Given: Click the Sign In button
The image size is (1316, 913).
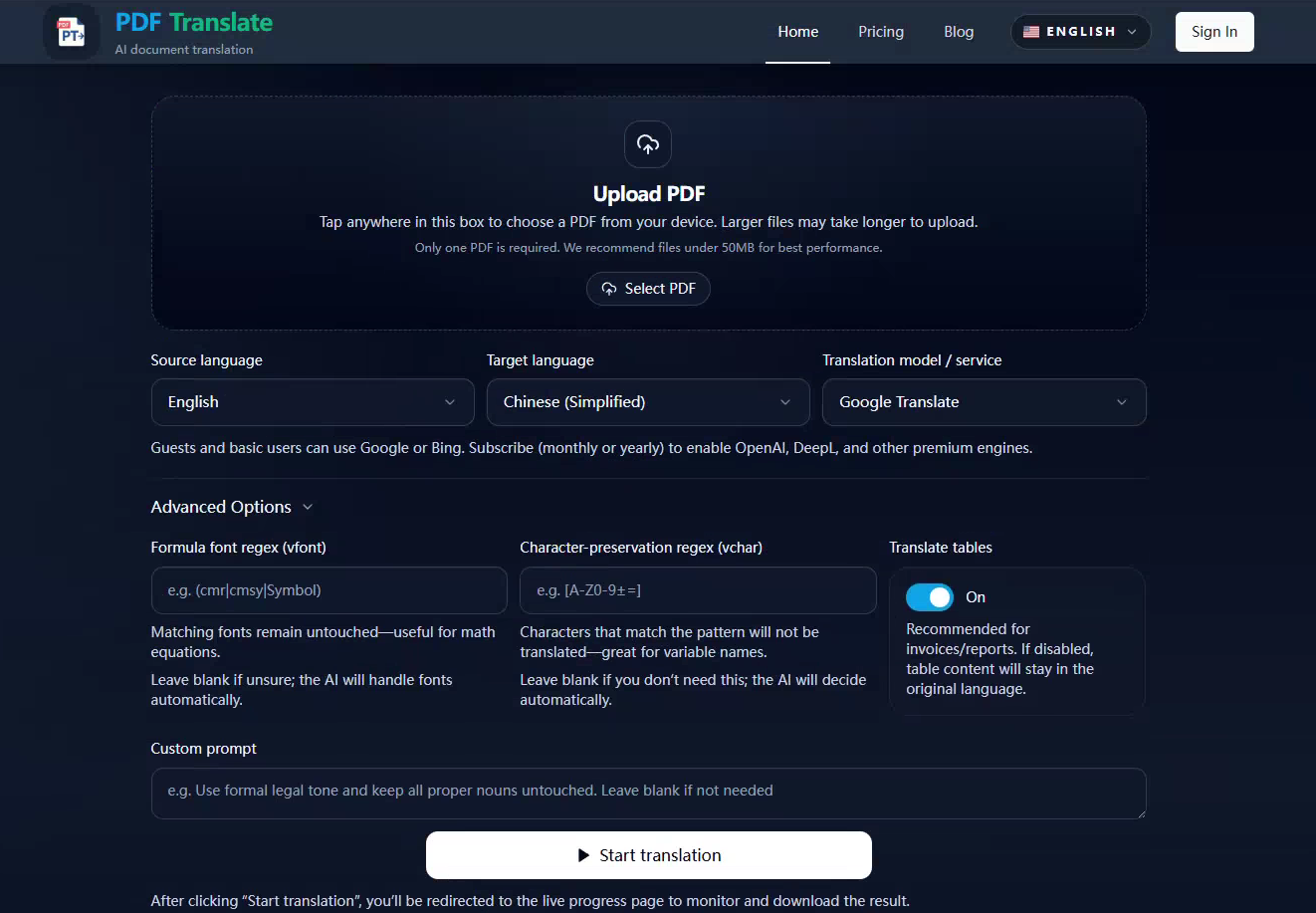Looking at the screenshot, I should click(1213, 32).
